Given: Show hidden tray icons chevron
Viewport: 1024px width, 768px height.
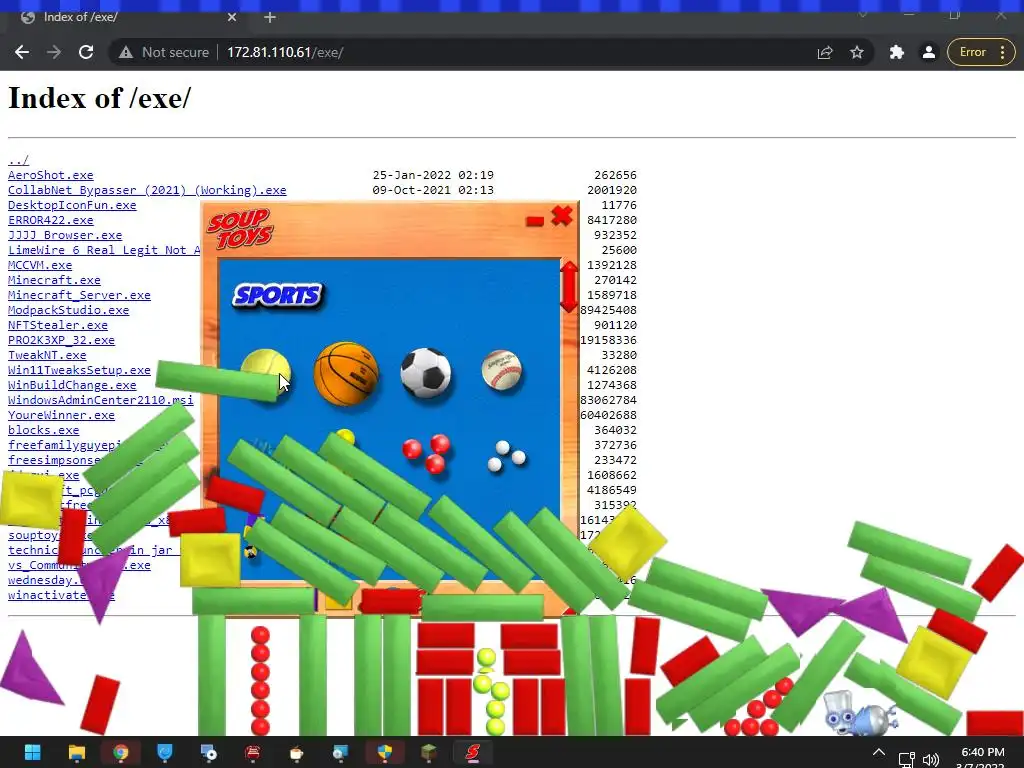Looking at the screenshot, I should click(x=879, y=753).
